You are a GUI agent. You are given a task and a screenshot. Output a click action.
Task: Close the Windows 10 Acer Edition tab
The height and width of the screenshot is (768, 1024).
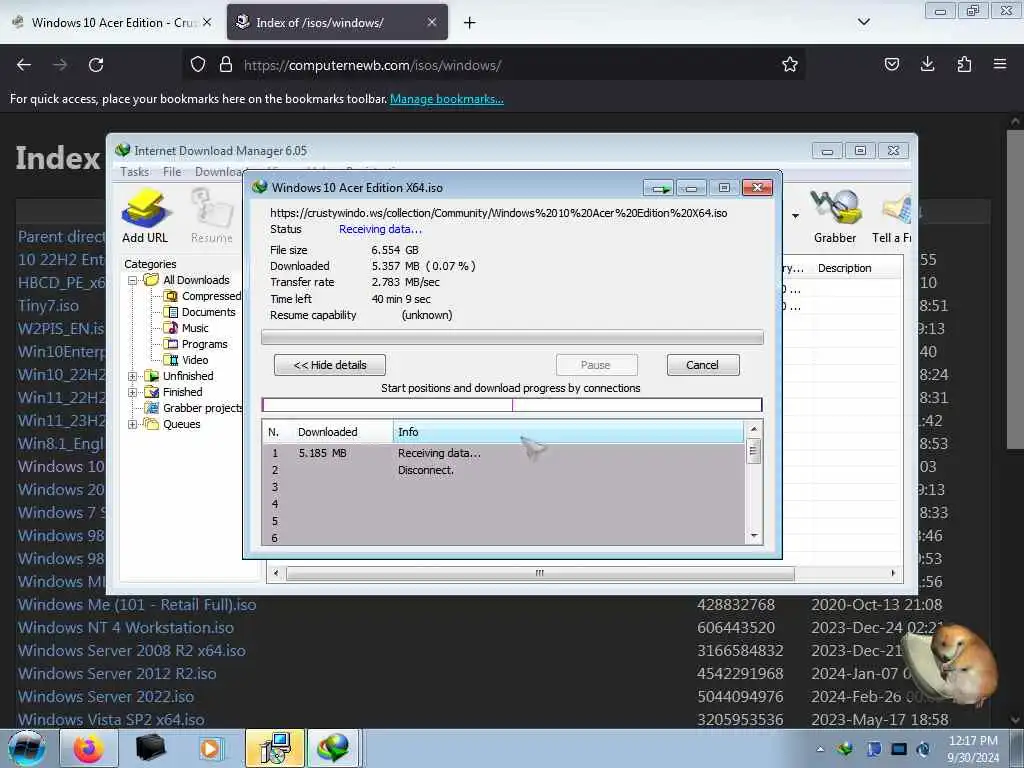[207, 22]
